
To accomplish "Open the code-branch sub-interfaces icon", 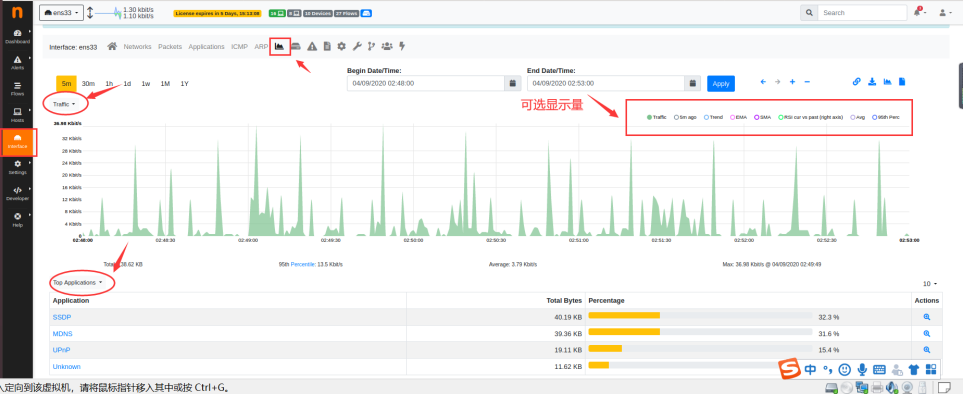I will tap(371, 46).
